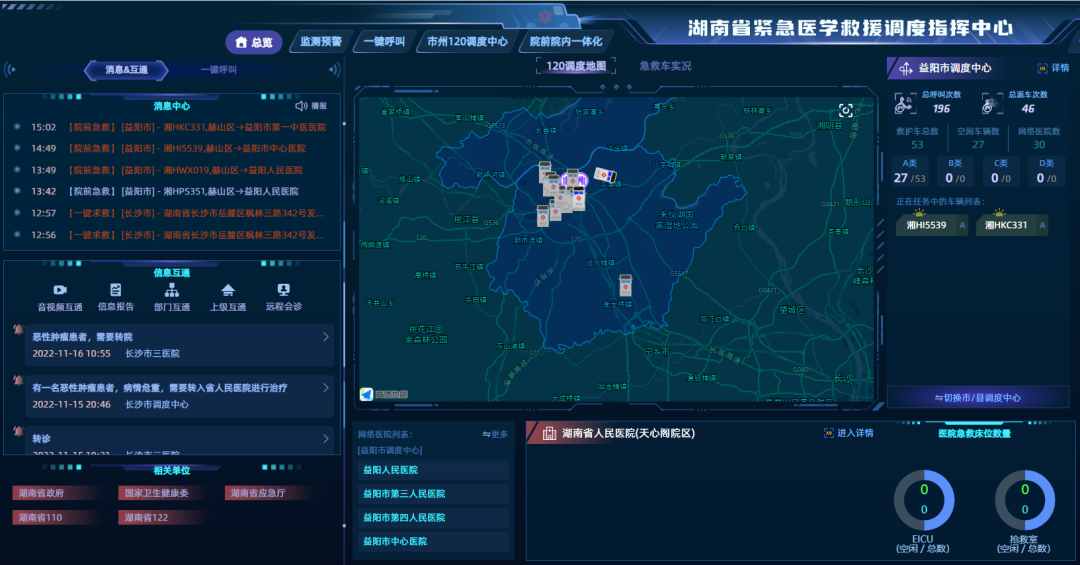Switch to 急救车实况 view
This screenshot has height=565, width=1080.
(665, 66)
